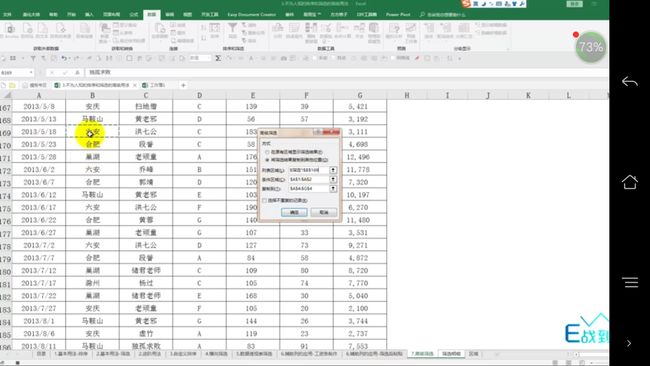The height and width of the screenshot is (366, 650).
Task: Click the Relationships icon in Data Tools
Action: 359,28
